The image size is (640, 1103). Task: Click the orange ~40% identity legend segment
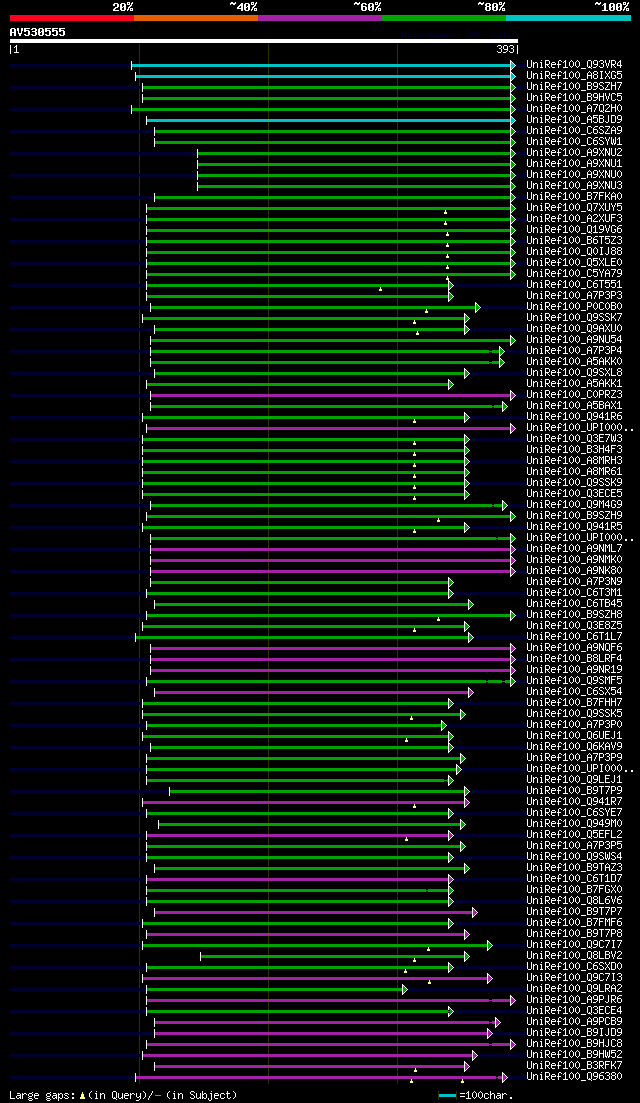click(196, 17)
